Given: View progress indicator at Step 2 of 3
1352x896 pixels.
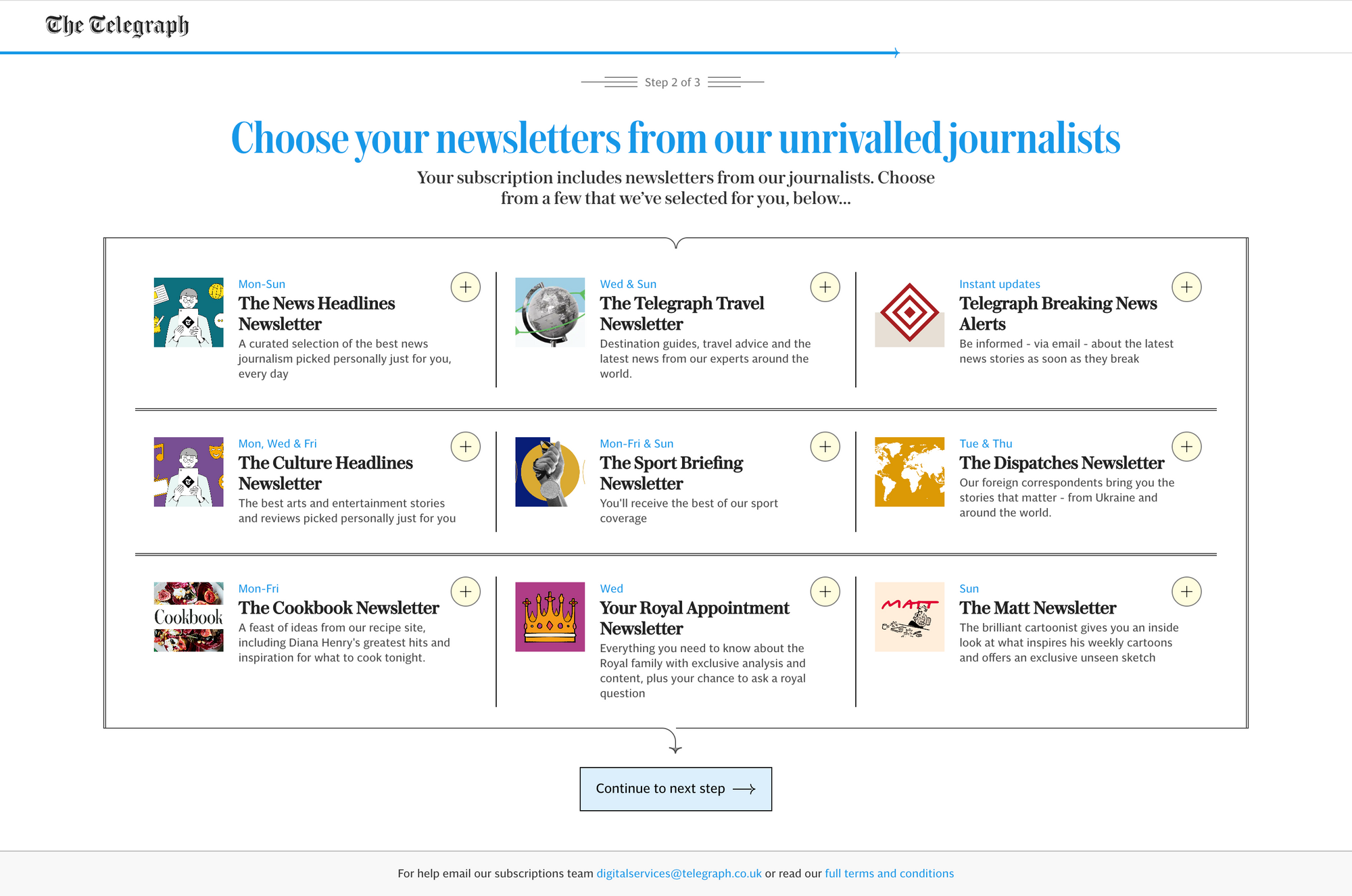Looking at the screenshot, I should tap(676, 82).
